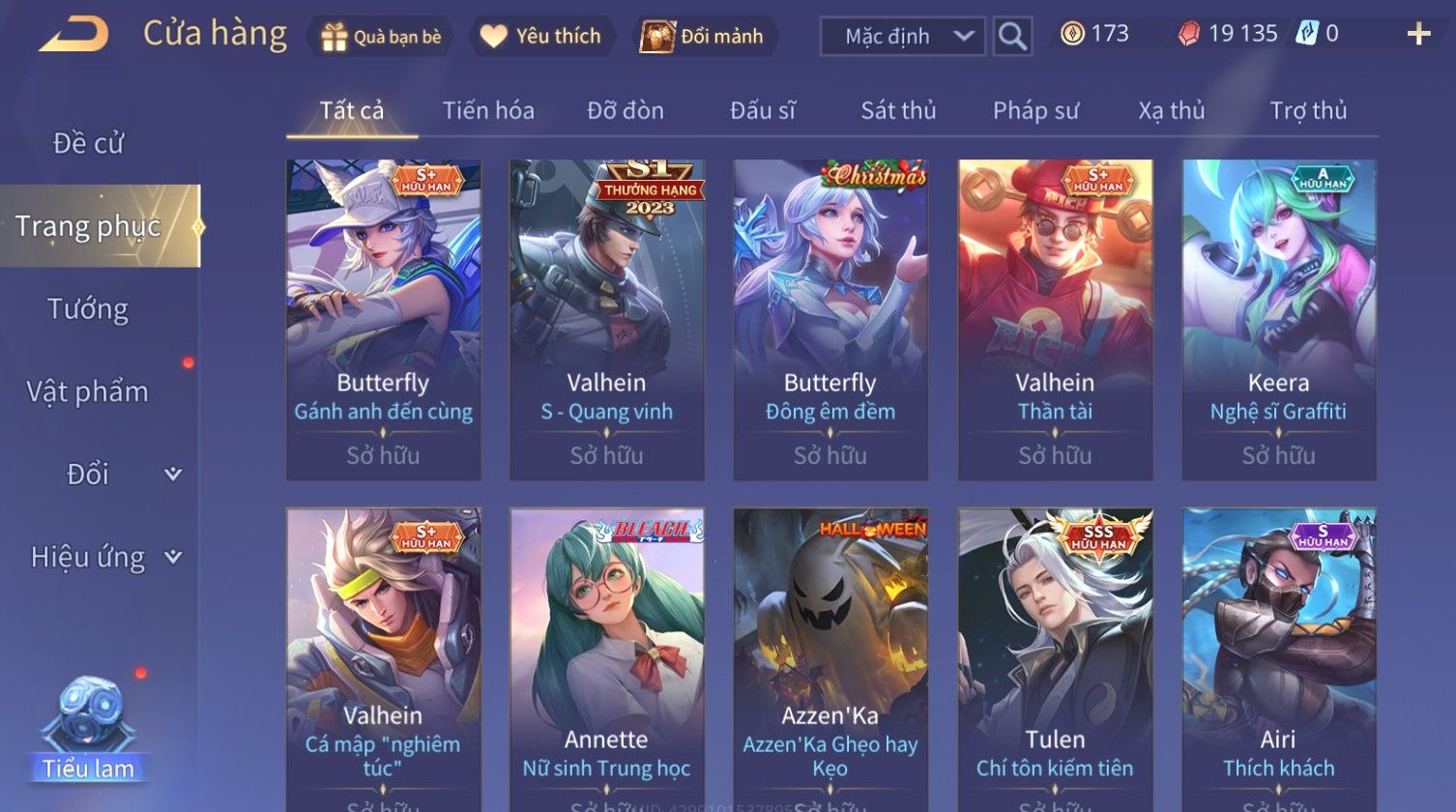Select Tướng in the left sidebar
The width and height of the screenshot is (1456, 812).
88,309
